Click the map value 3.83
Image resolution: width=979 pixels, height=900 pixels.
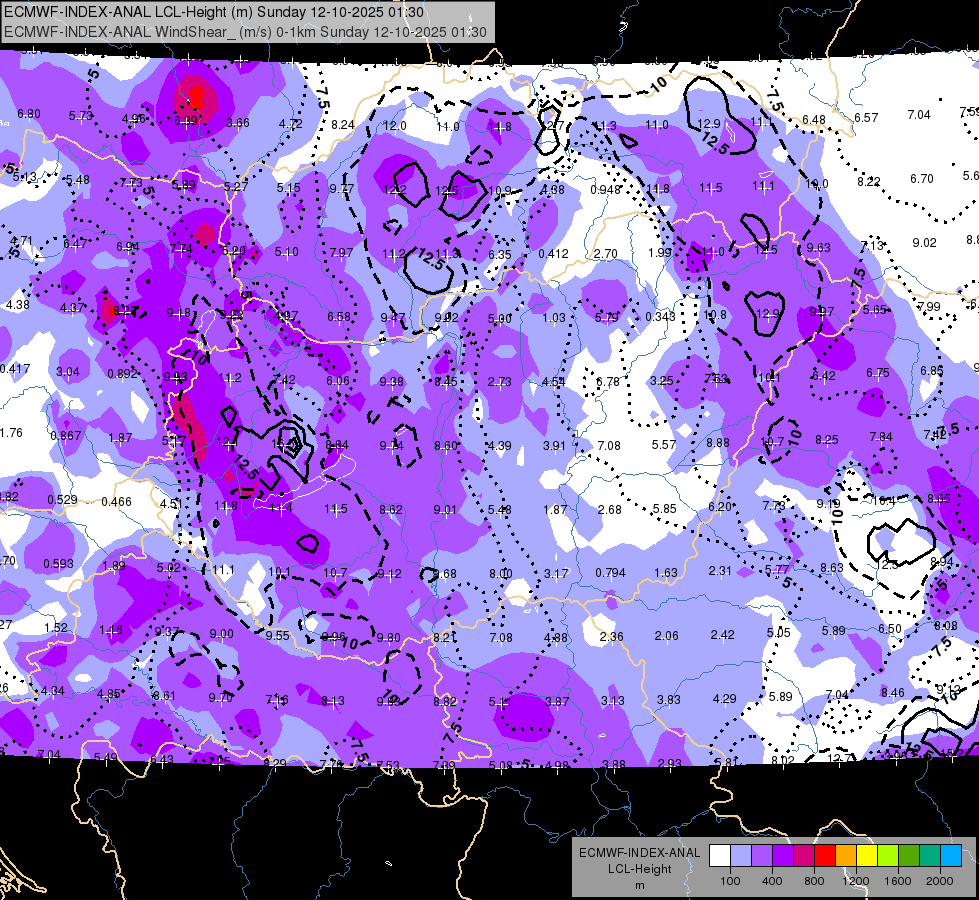coord(668,700)
